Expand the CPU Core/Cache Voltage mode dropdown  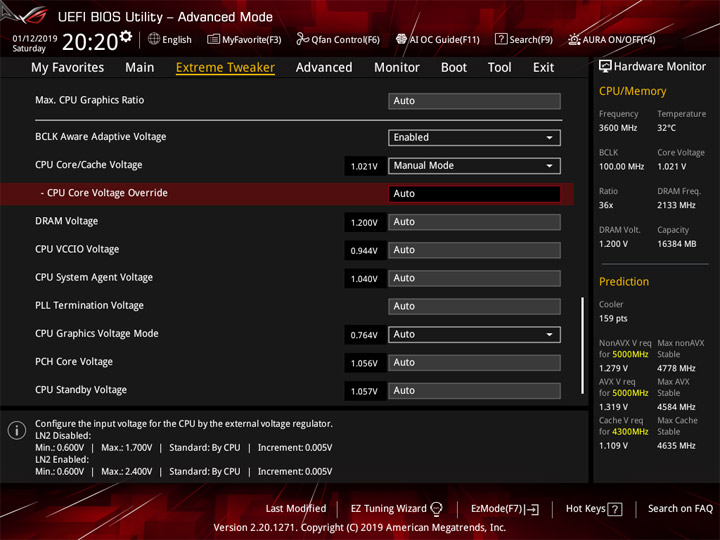pyautogui.click(x=474, y=166)
